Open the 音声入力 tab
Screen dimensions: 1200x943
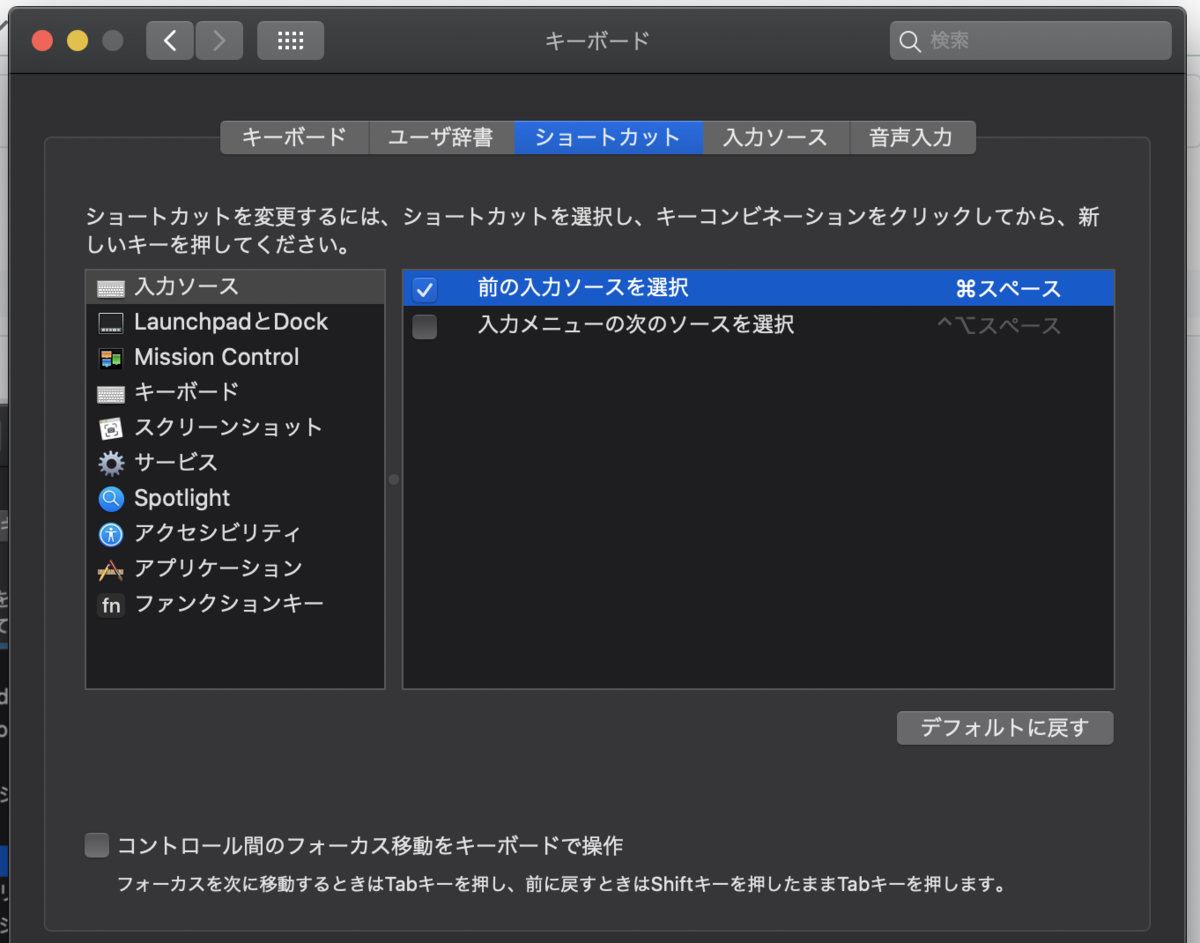912,137
